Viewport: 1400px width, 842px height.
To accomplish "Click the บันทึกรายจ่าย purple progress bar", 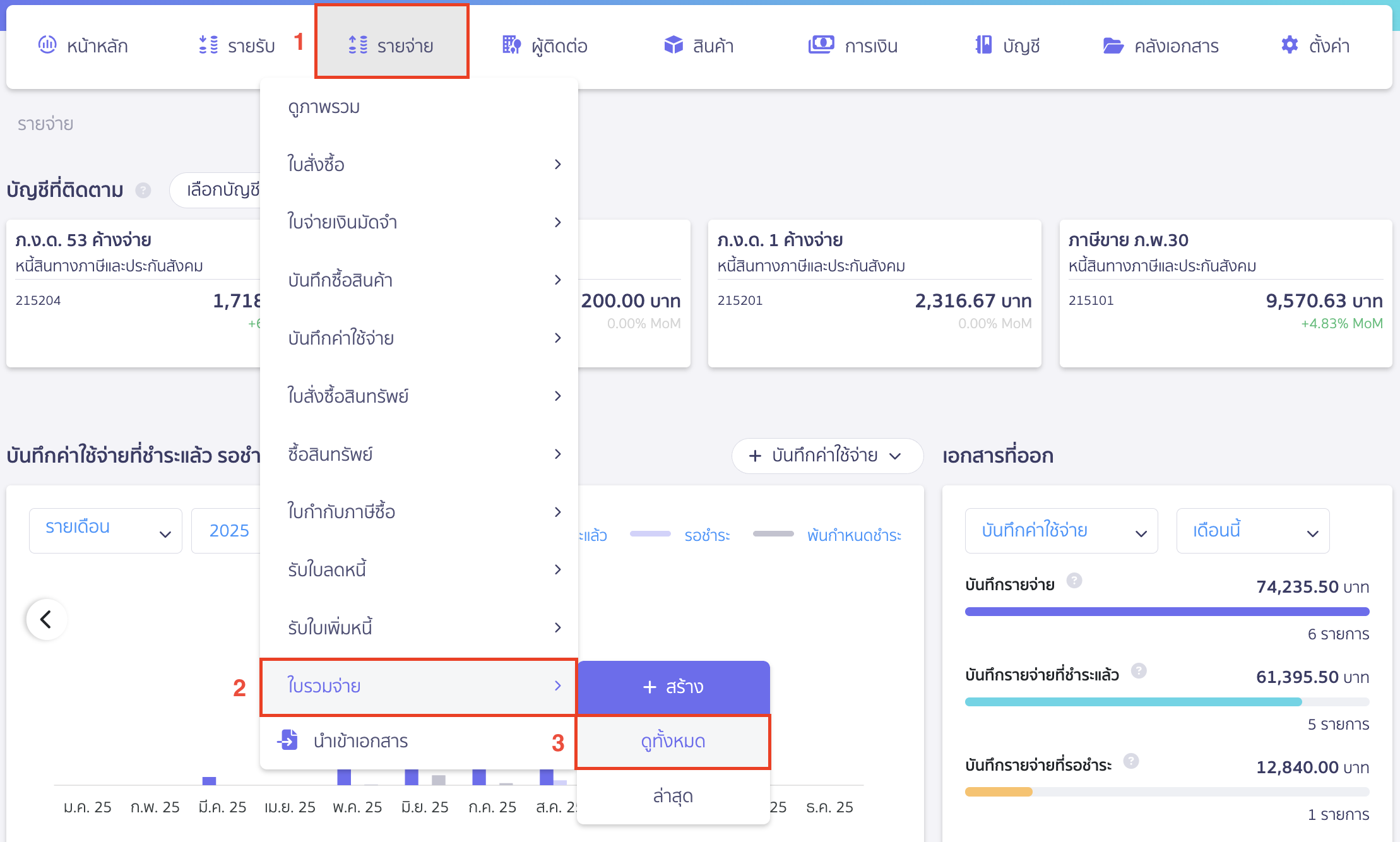I will 1167,612.
